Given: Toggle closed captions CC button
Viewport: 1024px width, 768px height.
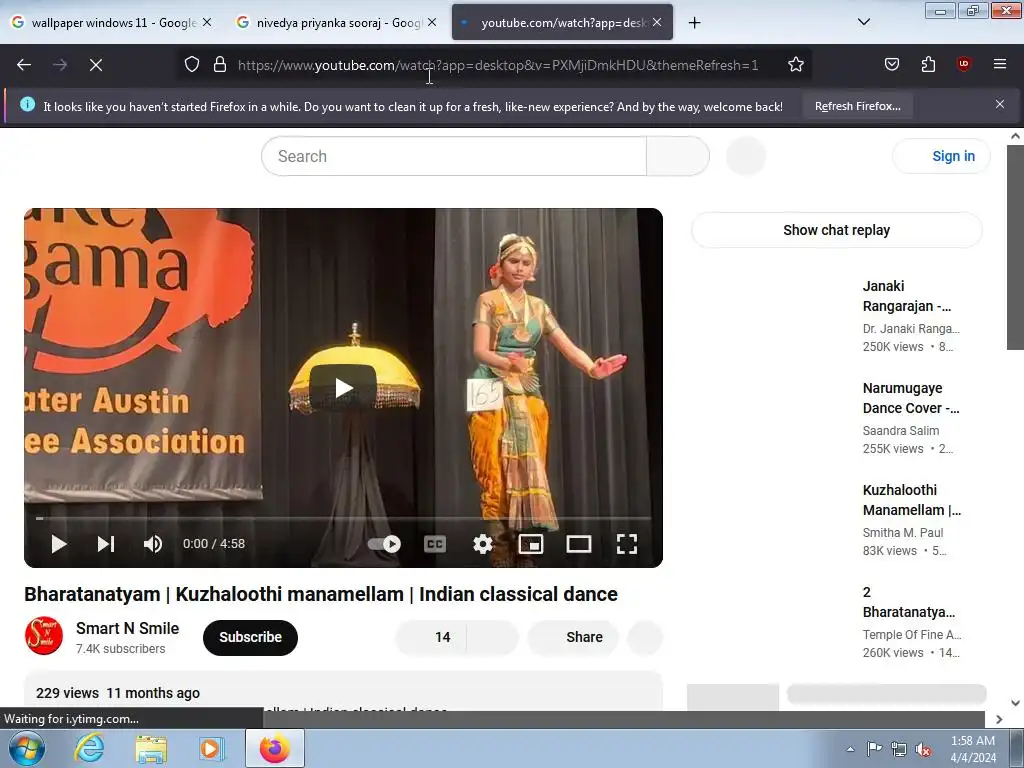Looking at the screenshot, I should click(435, 544).
